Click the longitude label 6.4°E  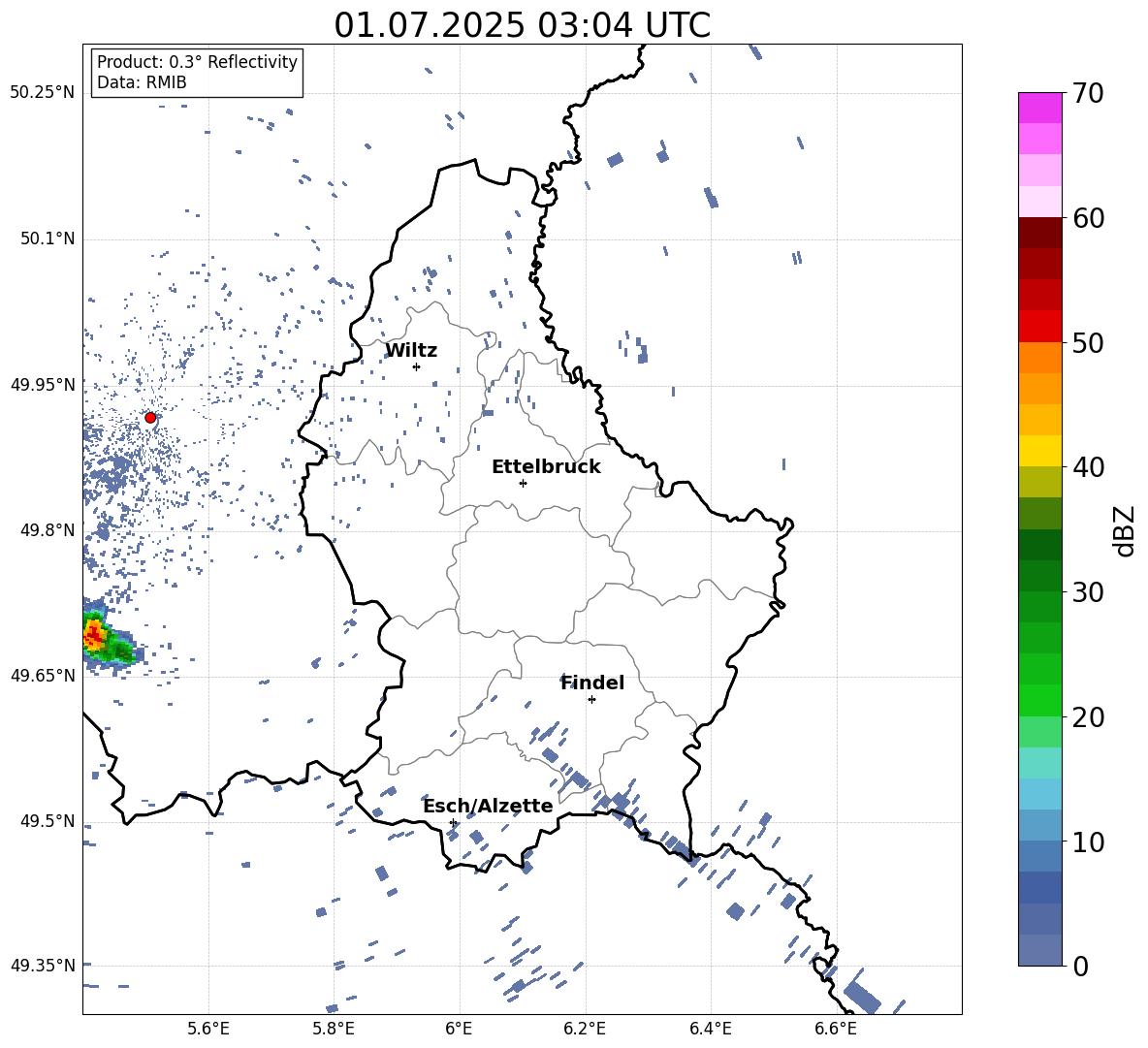710,1029
